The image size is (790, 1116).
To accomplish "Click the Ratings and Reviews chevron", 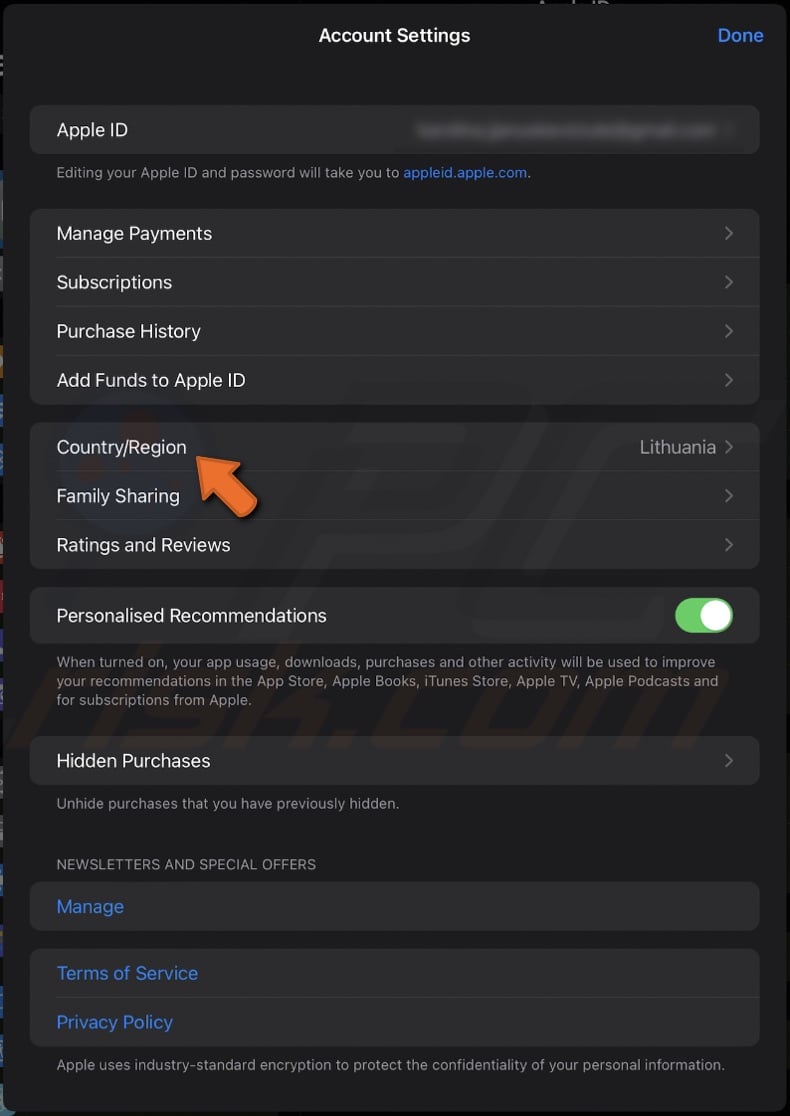I will coord(728,545).
